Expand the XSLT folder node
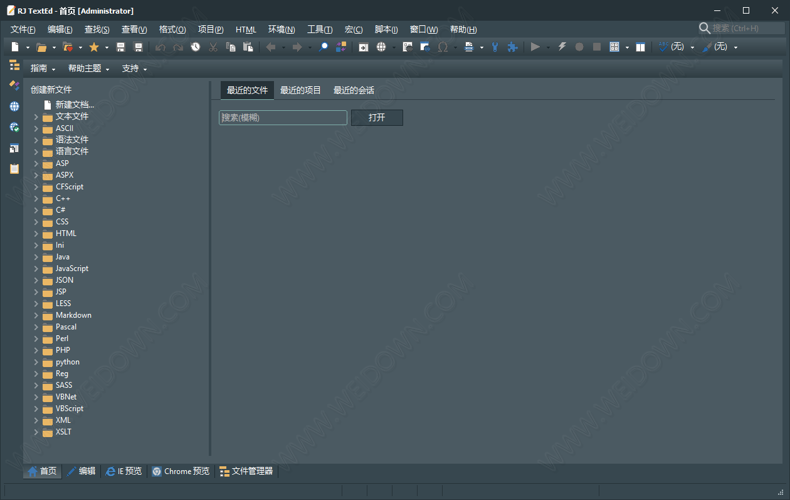This screenshot has width=790, height=500. pos(36,432)
